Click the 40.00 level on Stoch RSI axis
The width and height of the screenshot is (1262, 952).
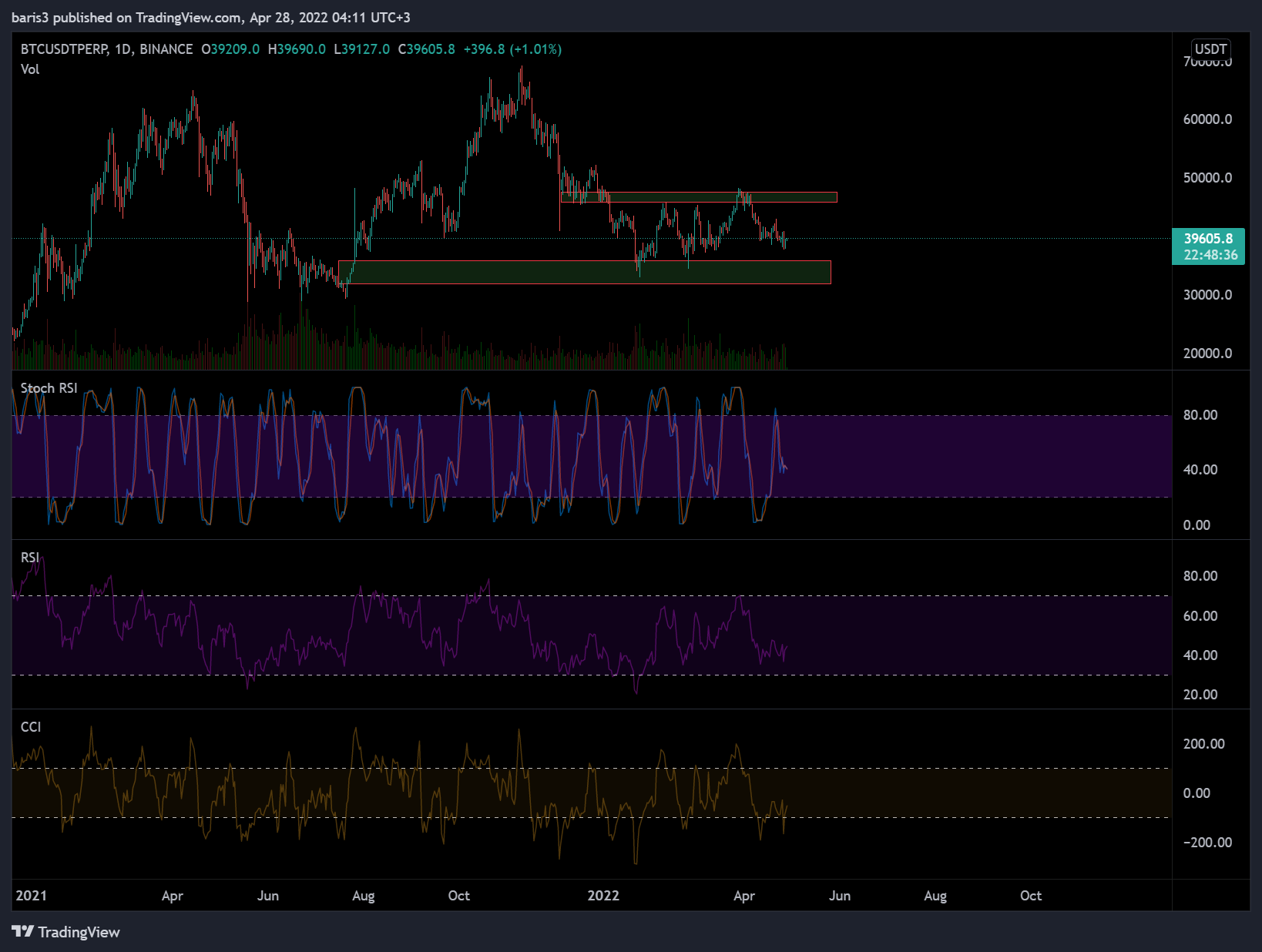(x=1200, y=470)
